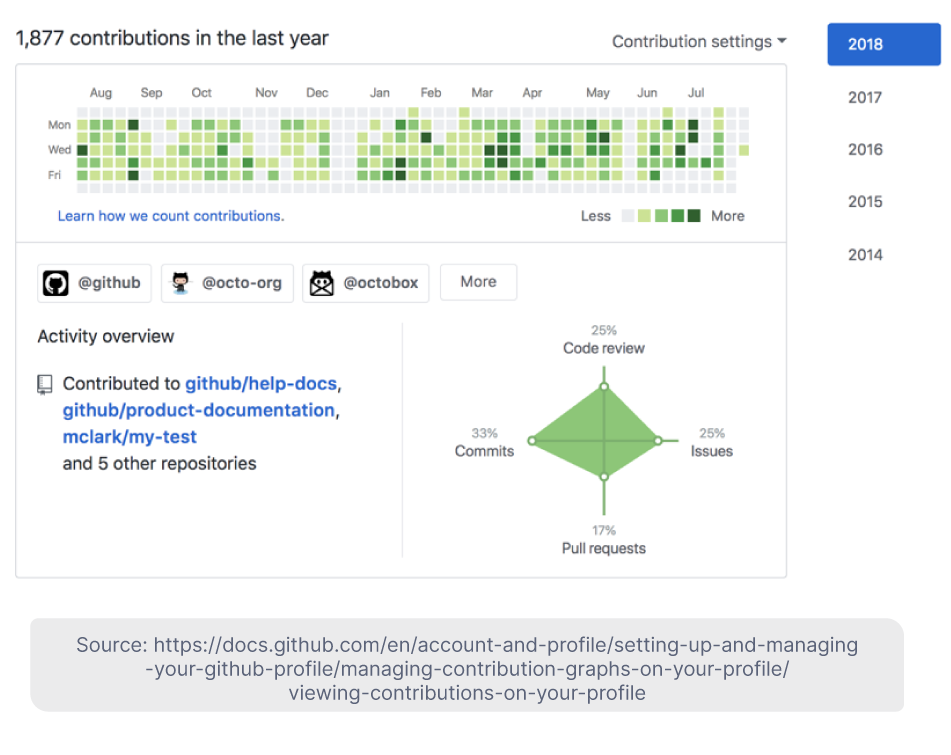Switch to the 2014 contributions view

[x=864, y=254]
